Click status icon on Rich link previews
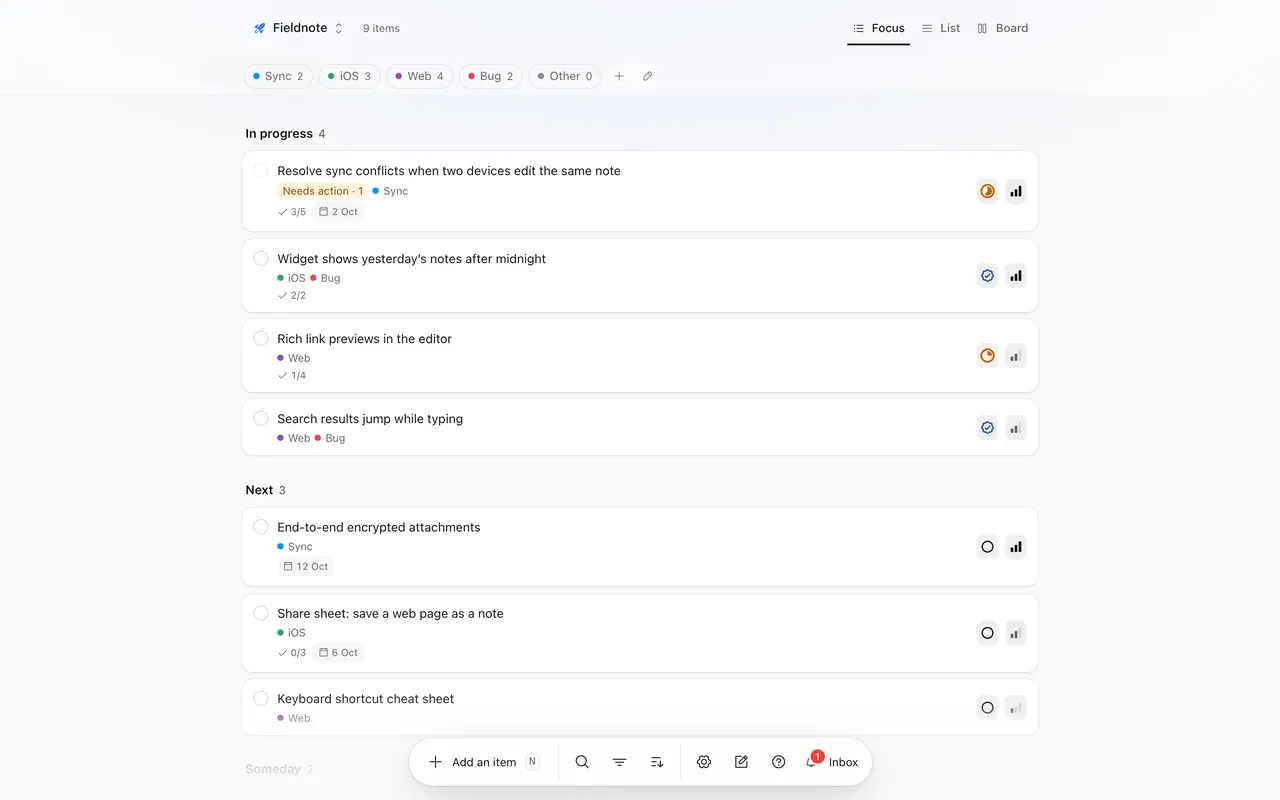Screen dimensions: 1280x800 click(987, 355)
